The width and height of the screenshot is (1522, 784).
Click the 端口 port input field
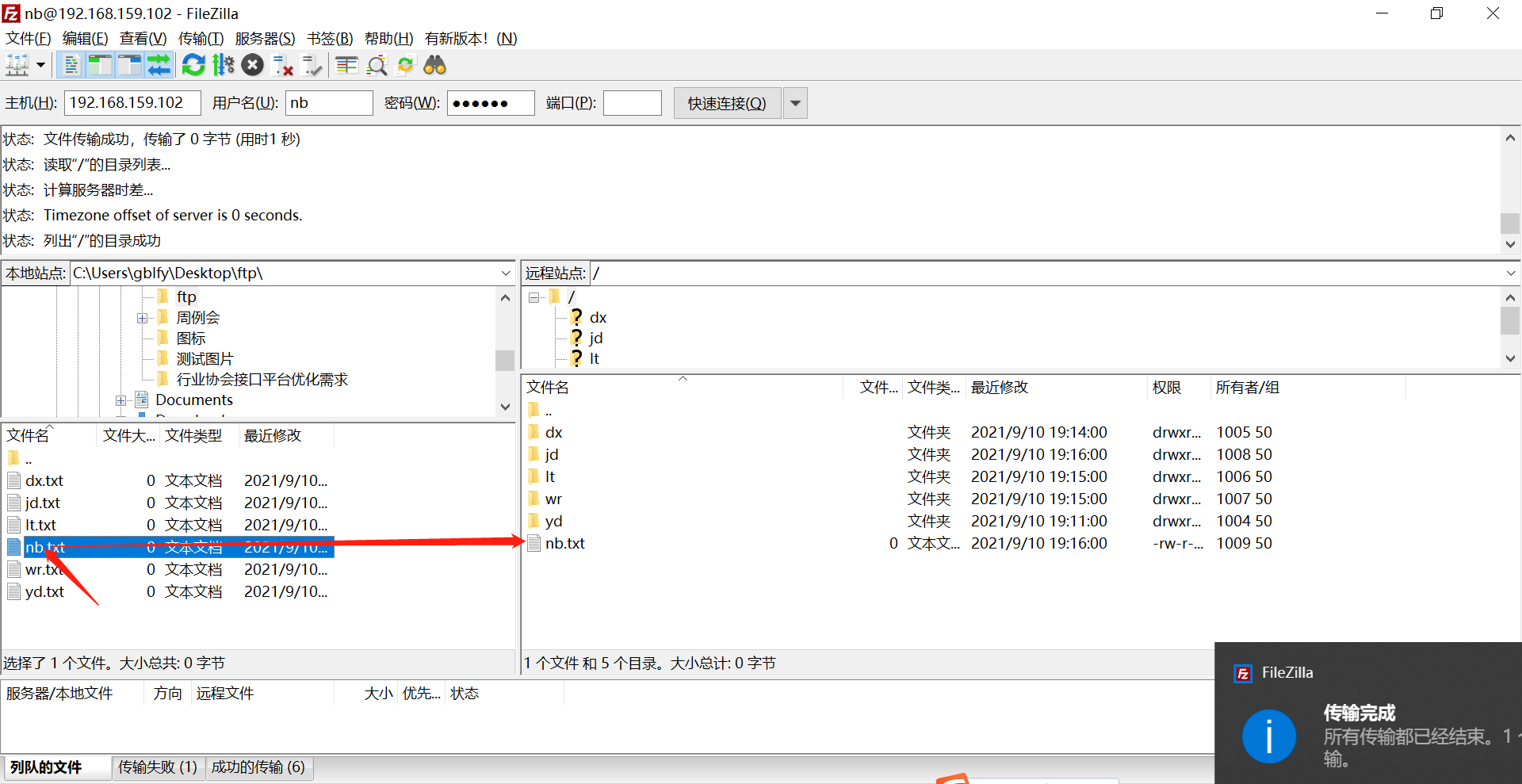632,103
